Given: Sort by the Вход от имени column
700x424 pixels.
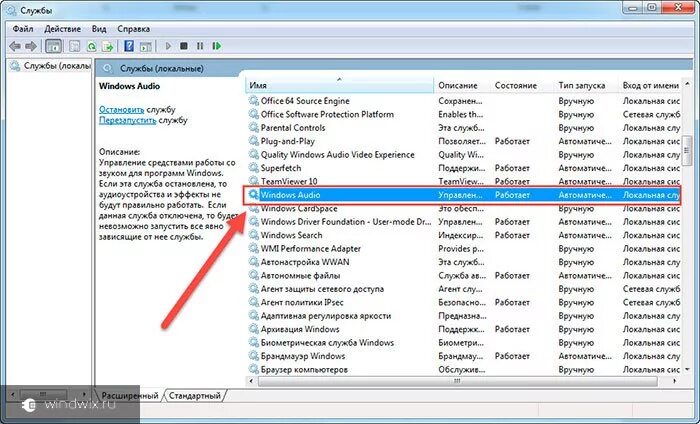Looking at the screenshot, I should pos(650,85).
